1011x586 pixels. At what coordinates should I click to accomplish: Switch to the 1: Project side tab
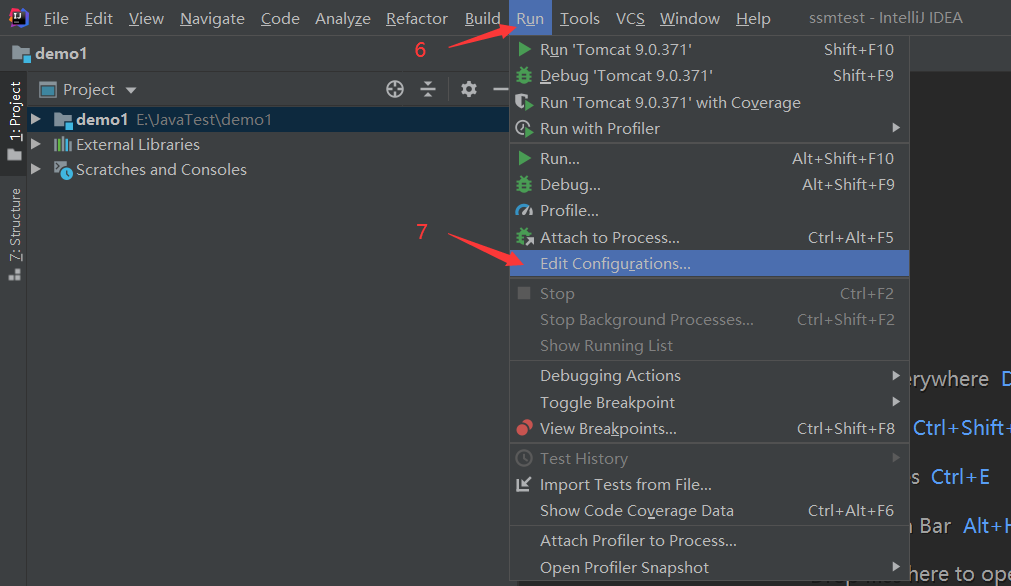pyautogui.click(x=14, y=121)
